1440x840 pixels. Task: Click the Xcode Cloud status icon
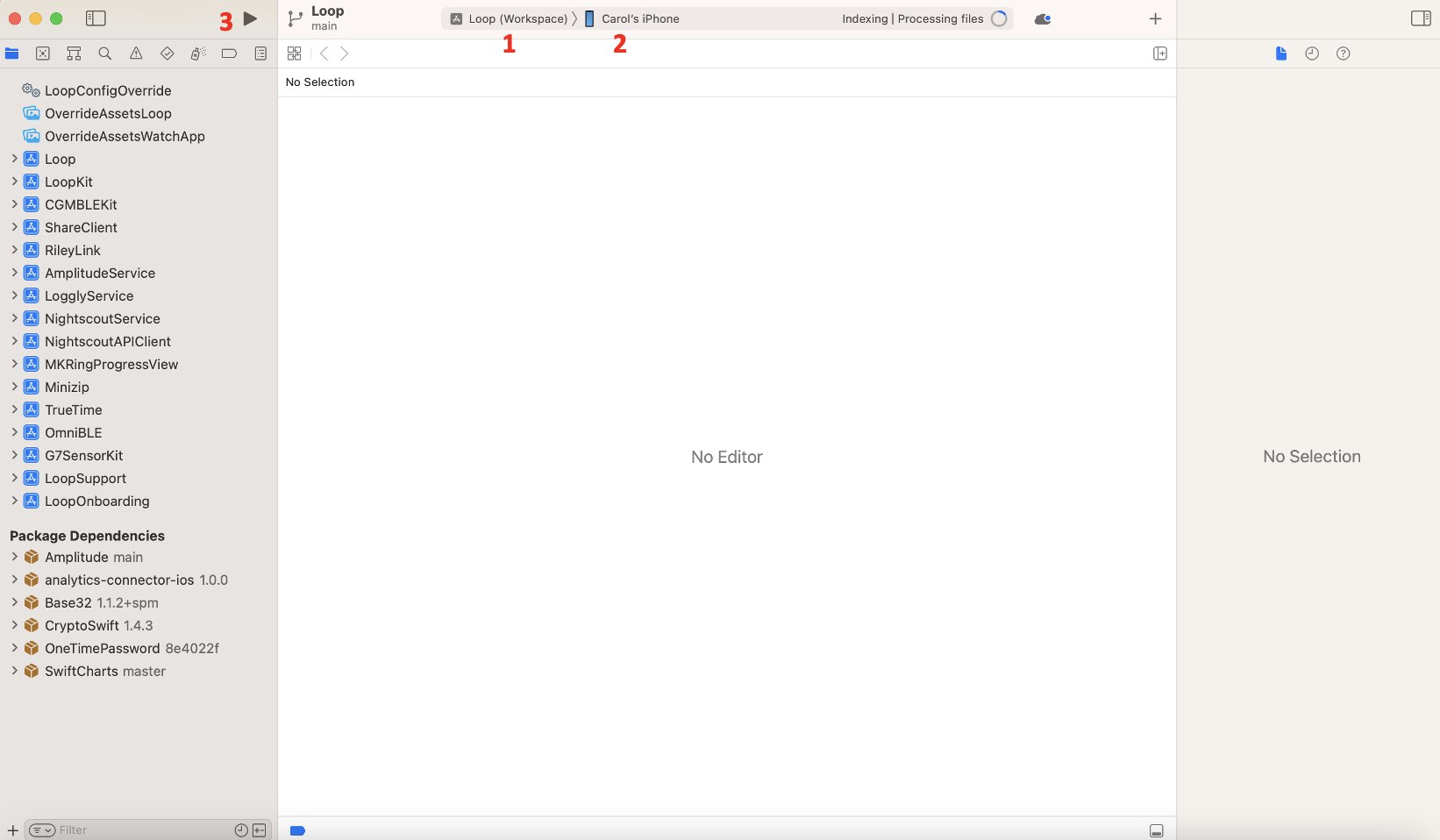click(1043, 18)
